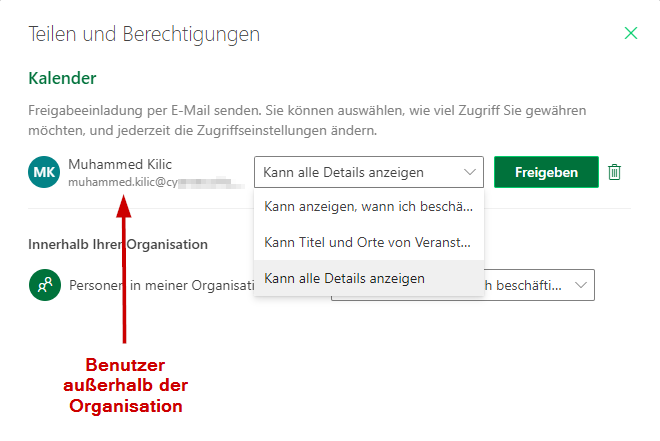Click the Freigeben button
The width and height of the screenshot is (660, 441).
[x=546, y=172]
